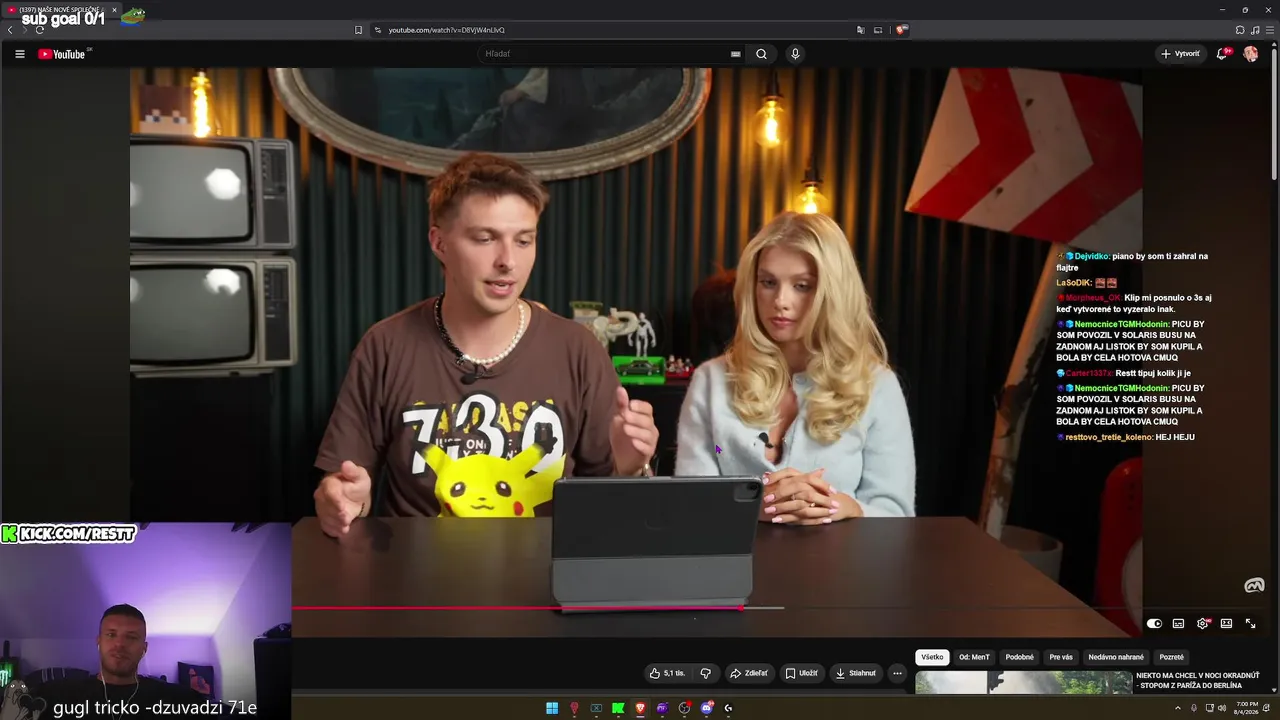
Task: Toggle autoplay switch in the video player
Action: 1154,623
